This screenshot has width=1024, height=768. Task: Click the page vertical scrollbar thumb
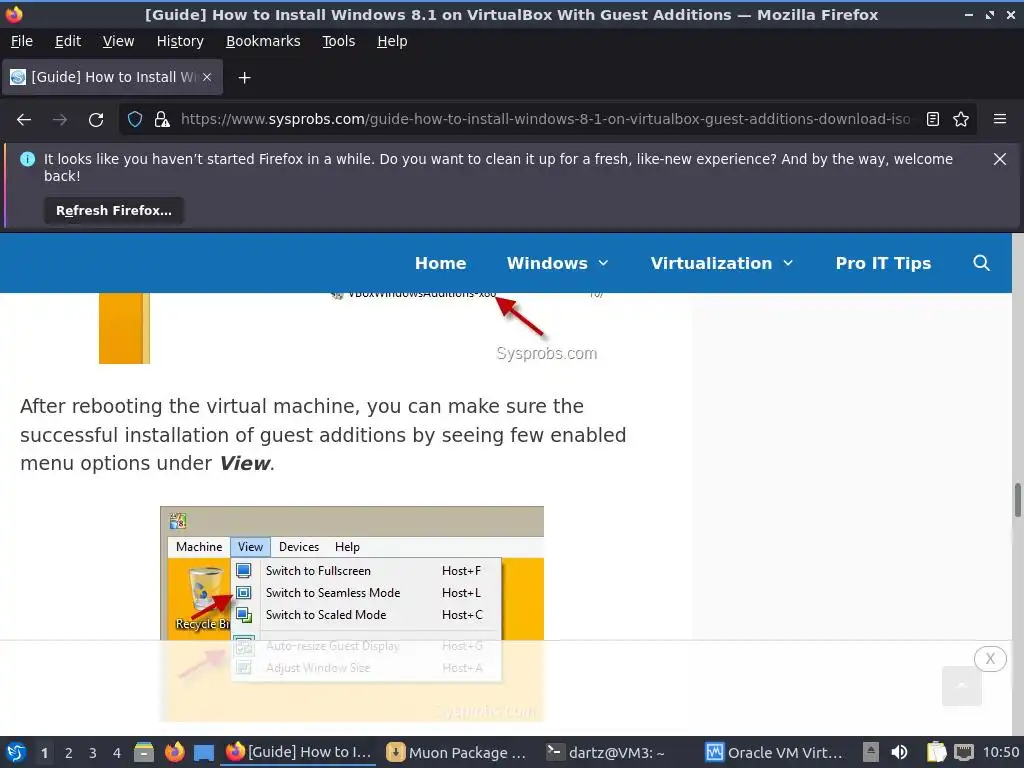click(x=1017, y=500)
